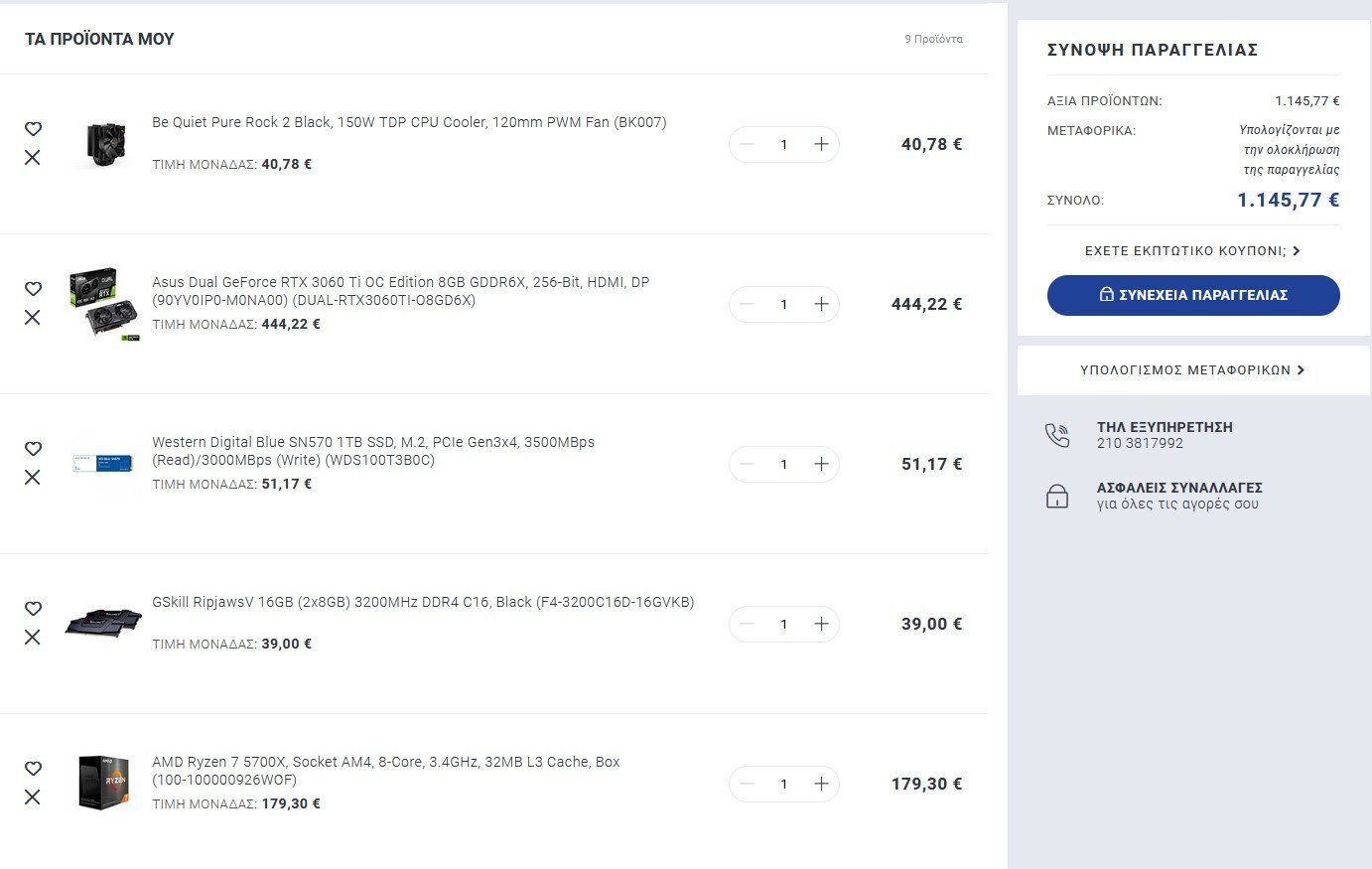Add Be Quiet Pure Rock cooler to wishlist
Viewport: 1372px width, 869px height.
pos(33,129)
